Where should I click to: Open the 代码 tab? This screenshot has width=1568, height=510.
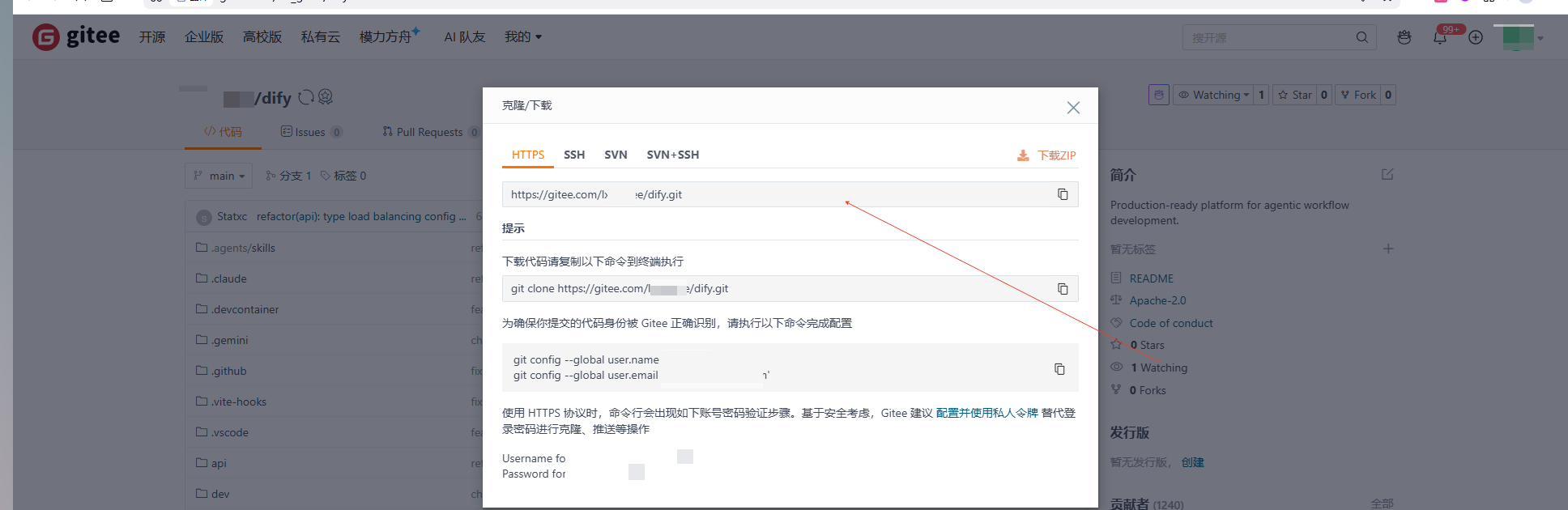click(x=223, y=132)
